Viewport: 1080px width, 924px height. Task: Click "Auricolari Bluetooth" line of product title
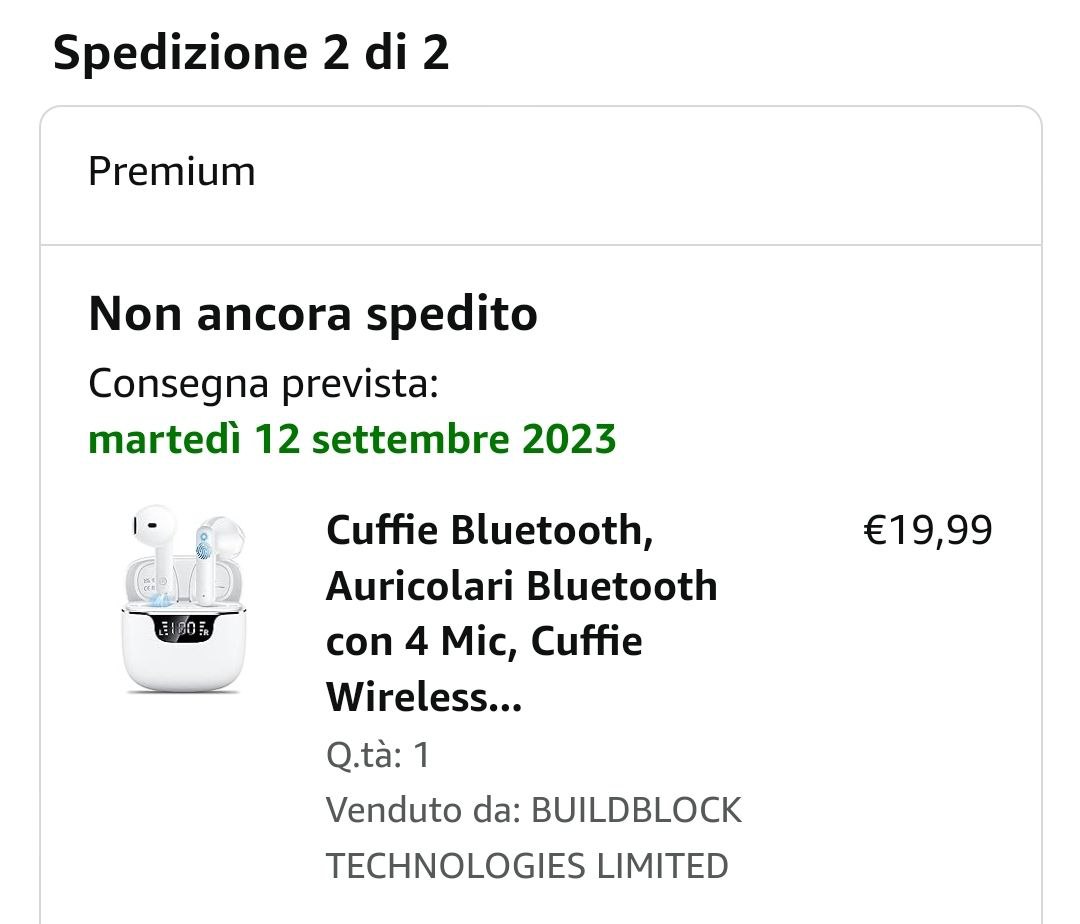pyautogui.click(x=521, y=586)
